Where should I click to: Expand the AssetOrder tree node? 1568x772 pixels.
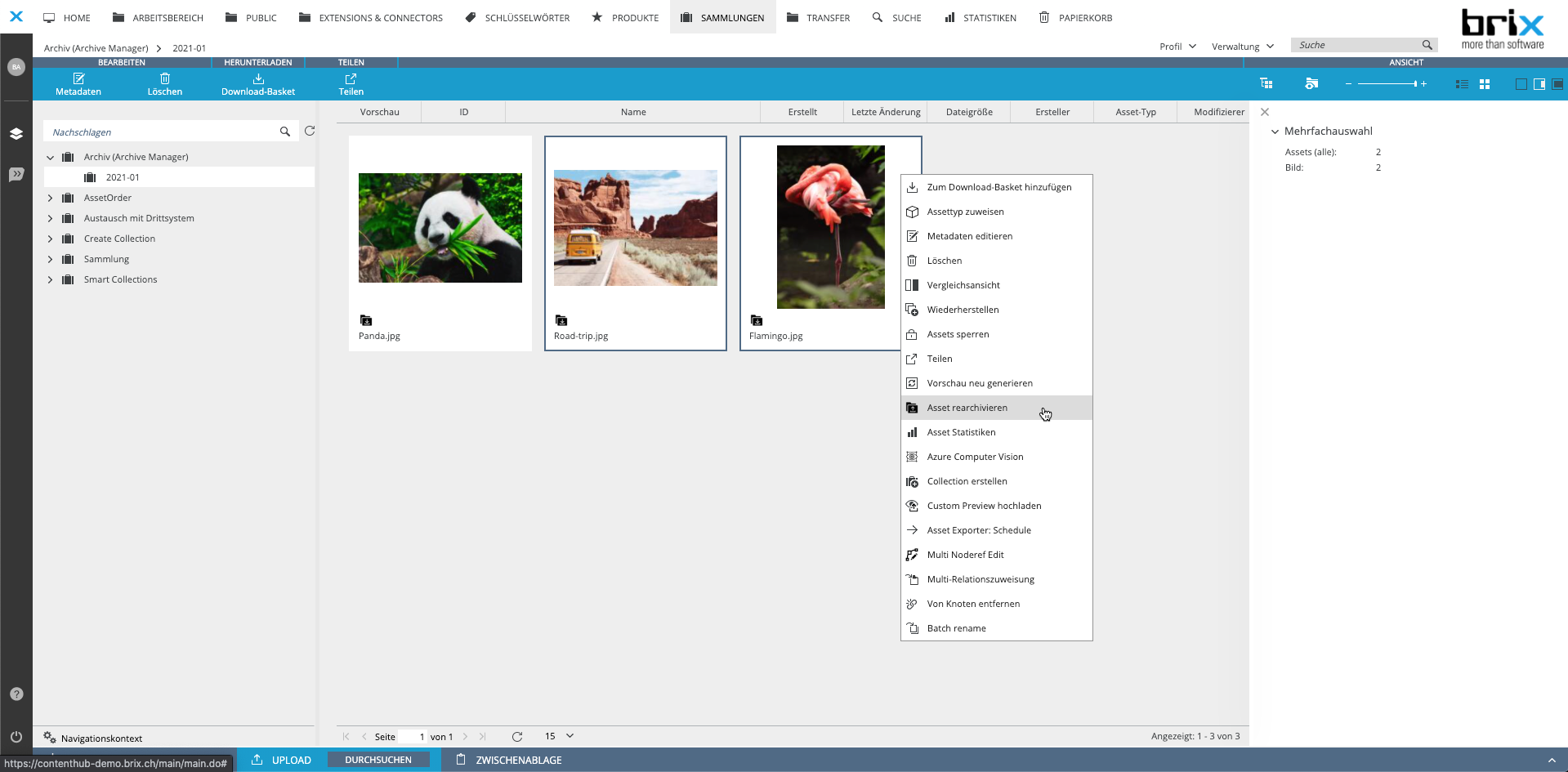coord(51,198)
